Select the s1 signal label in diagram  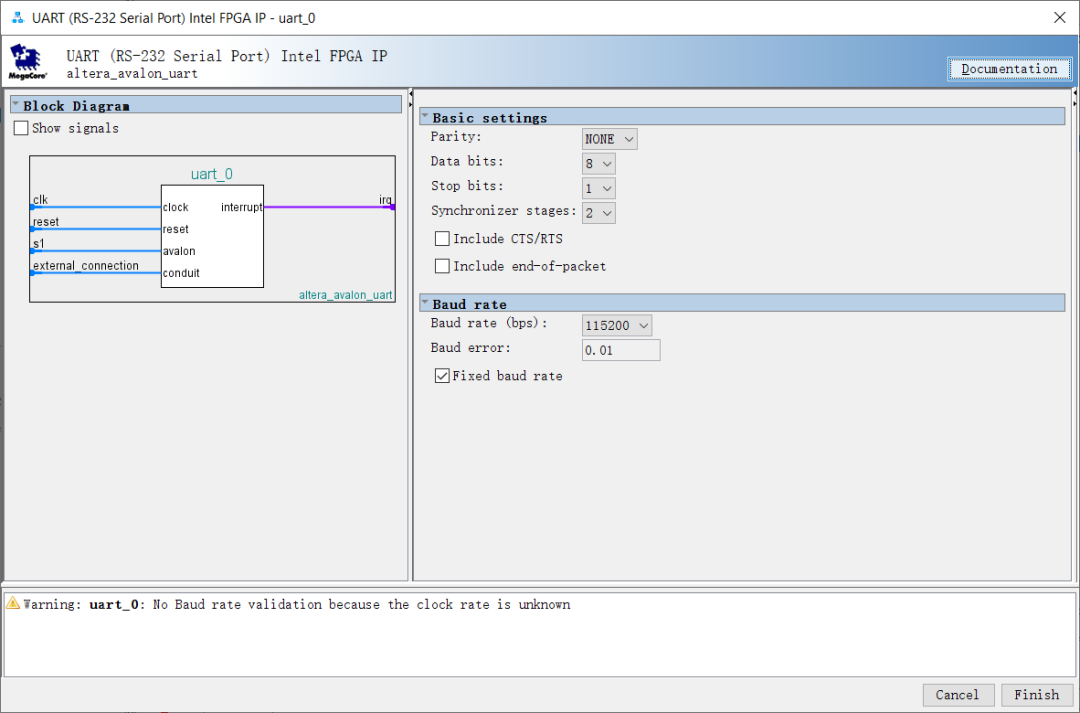(39, 244)
